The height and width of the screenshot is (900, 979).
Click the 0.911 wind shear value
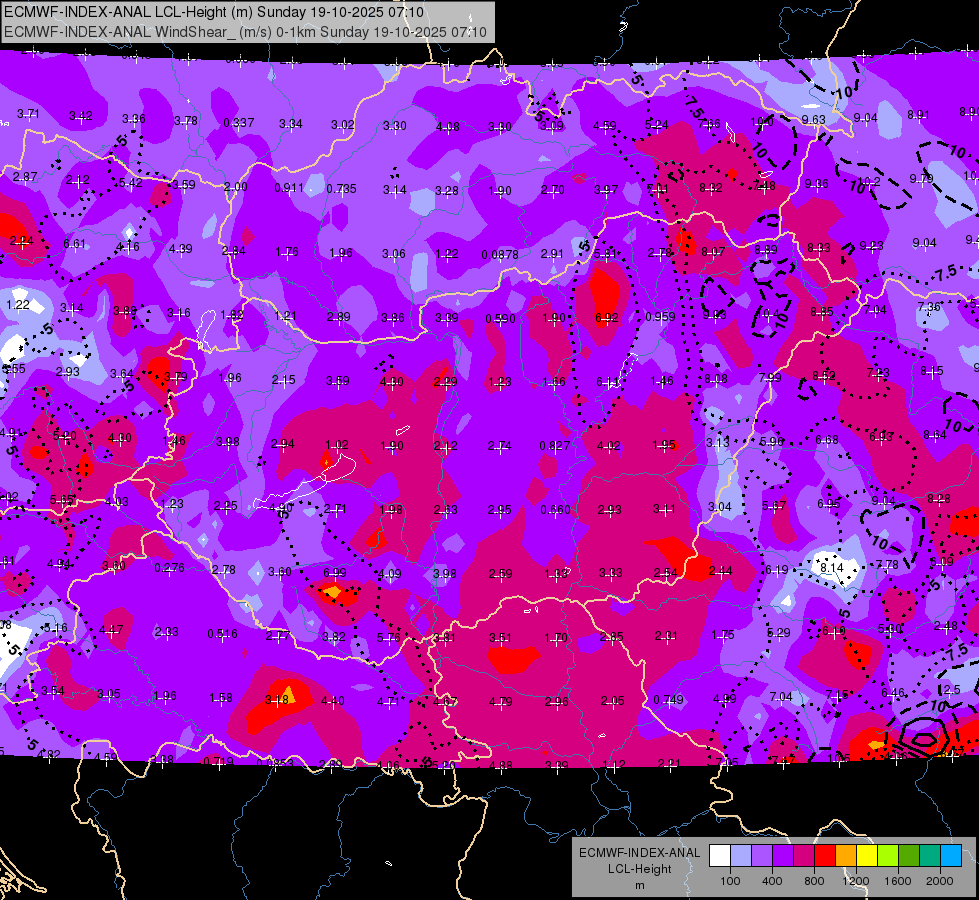point(289,187)
